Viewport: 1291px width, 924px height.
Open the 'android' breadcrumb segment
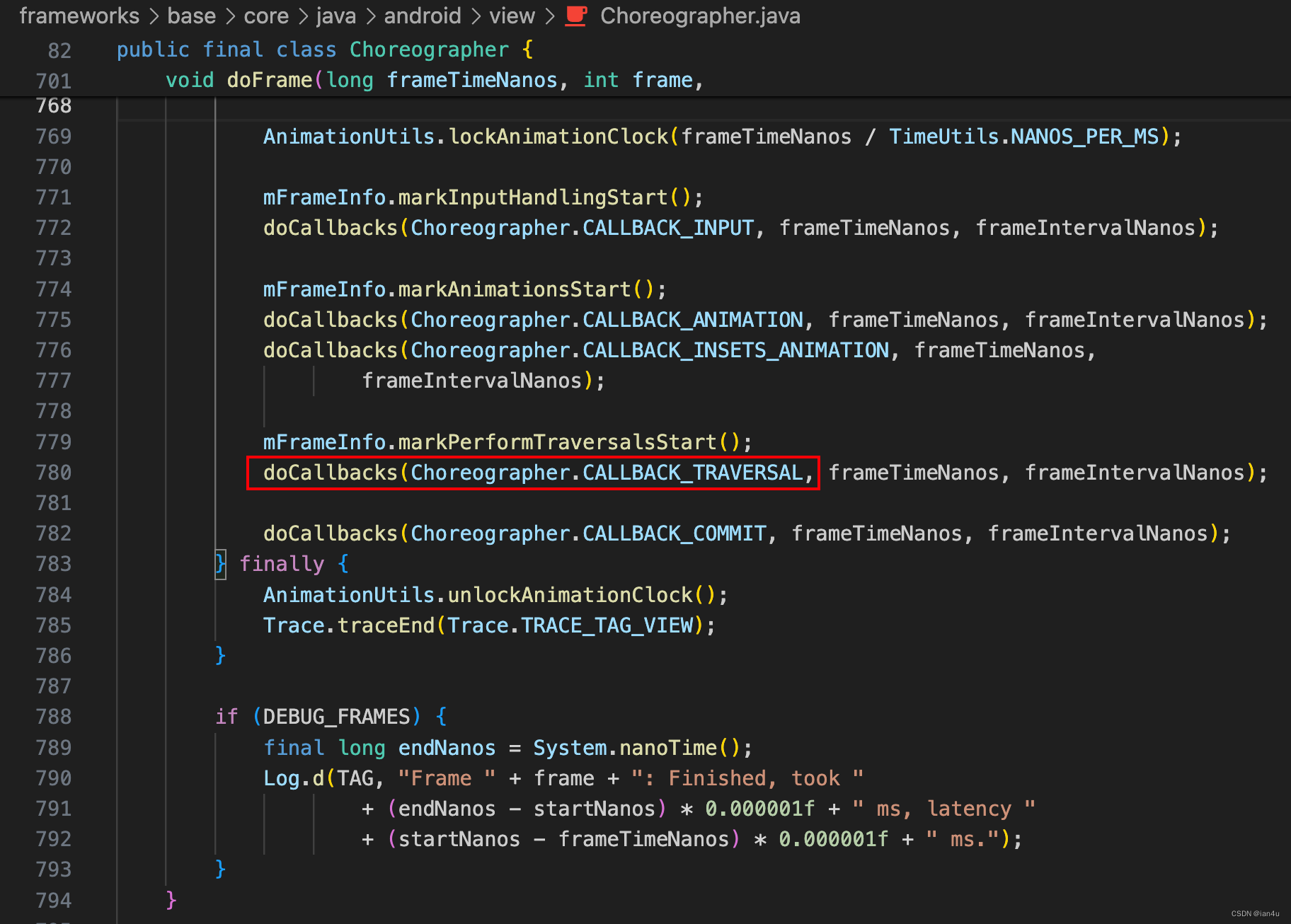click(423, 16)
